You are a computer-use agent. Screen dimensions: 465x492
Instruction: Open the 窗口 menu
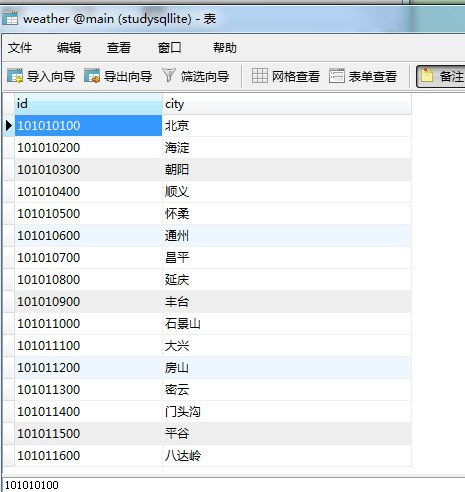point(170,48)
